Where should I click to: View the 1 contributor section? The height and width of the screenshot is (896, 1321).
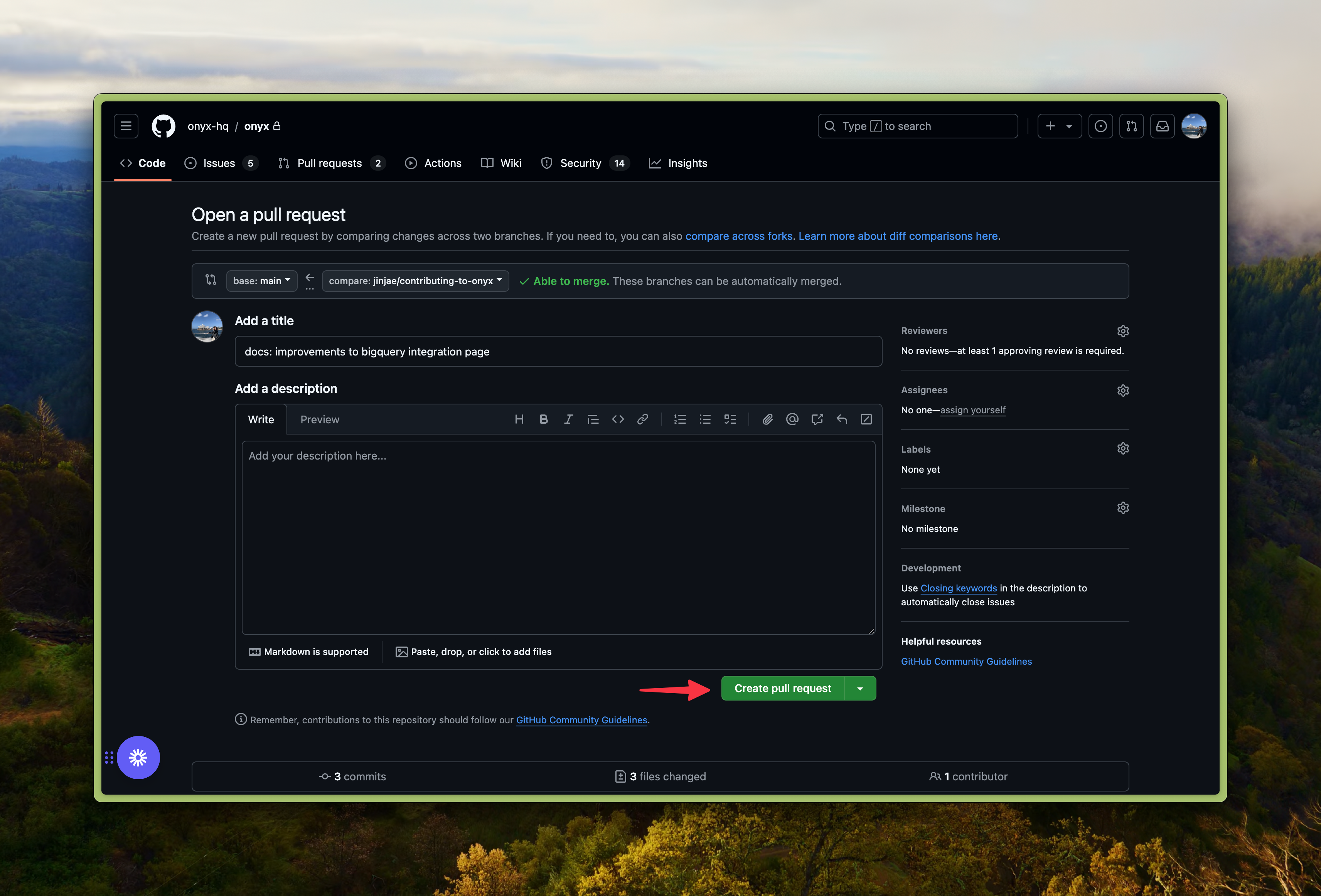coord(968,776)
